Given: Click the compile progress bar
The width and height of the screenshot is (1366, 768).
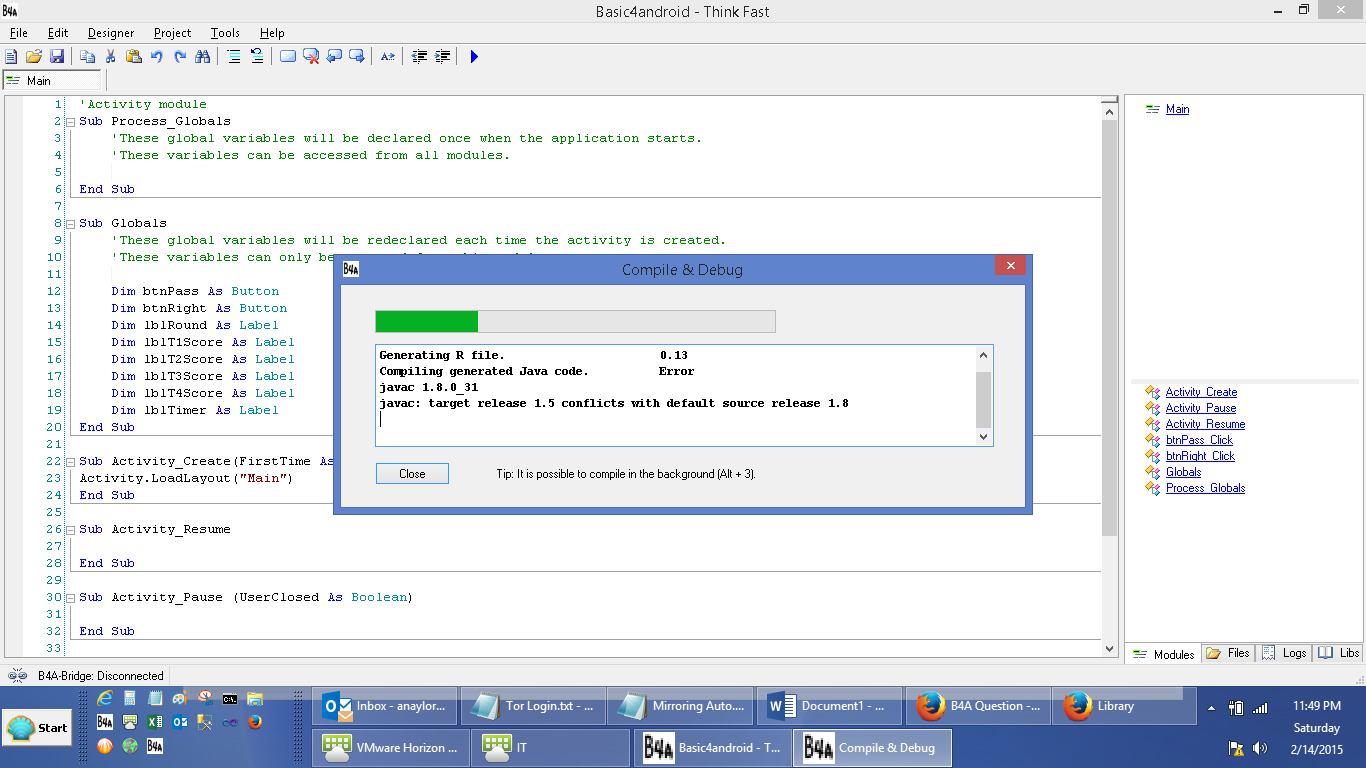Looking at the screenshot, I should (x=575, y=321).
